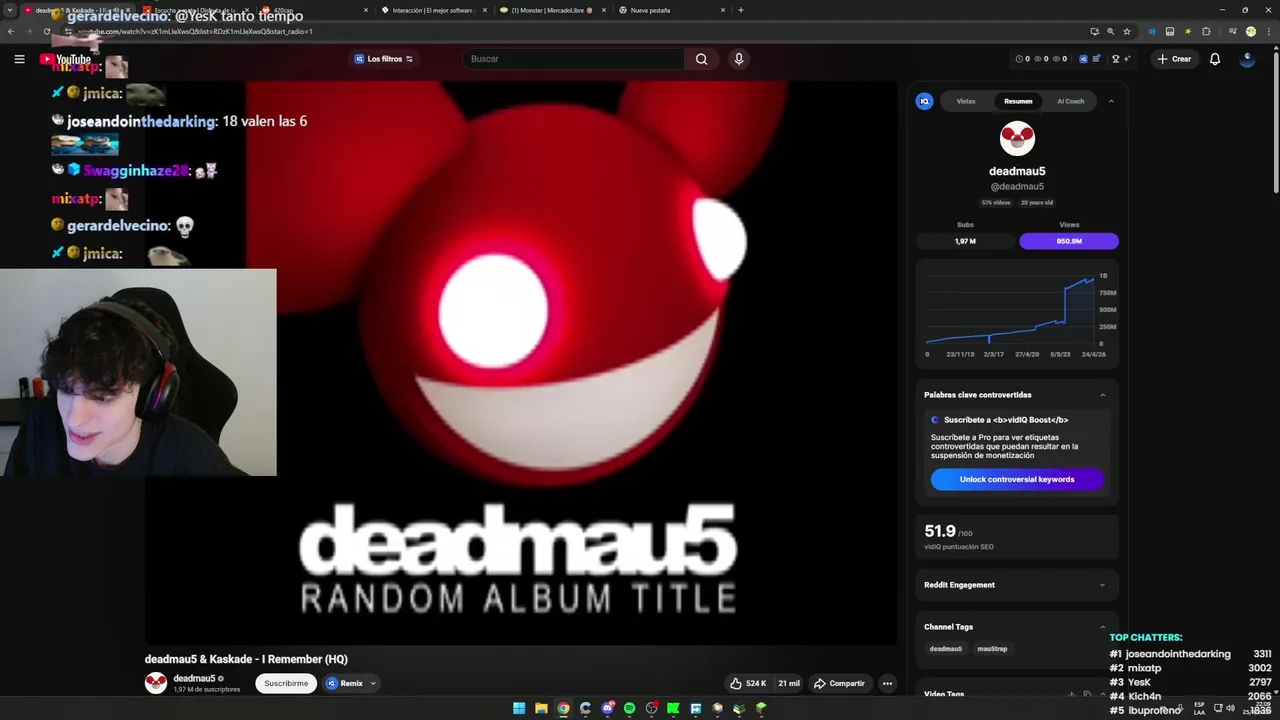
Task: Open the browser extensions puzzle icon
Action: (1206, 31)
